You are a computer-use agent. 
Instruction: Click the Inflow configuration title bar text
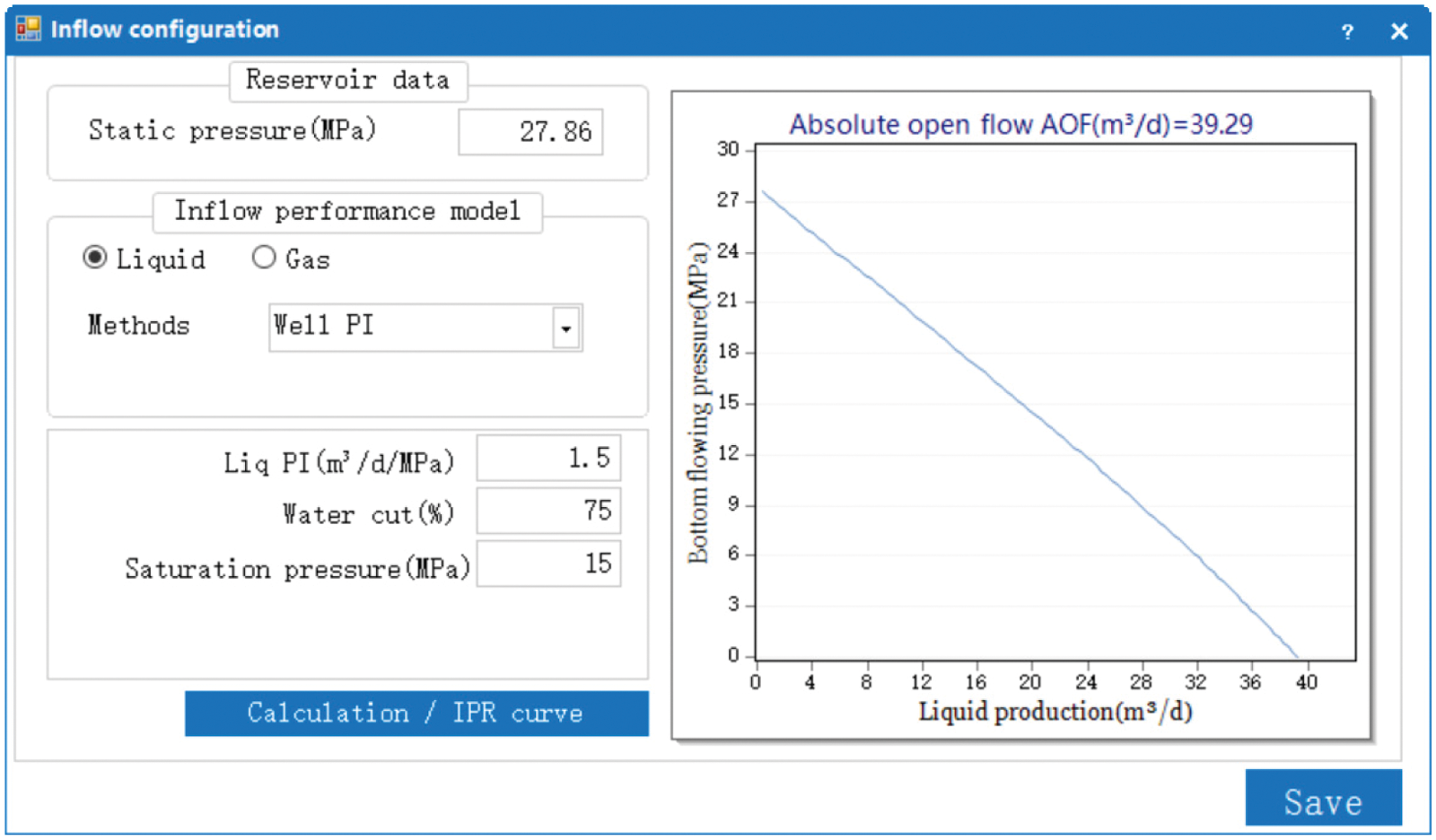click(x=164, y=30)
